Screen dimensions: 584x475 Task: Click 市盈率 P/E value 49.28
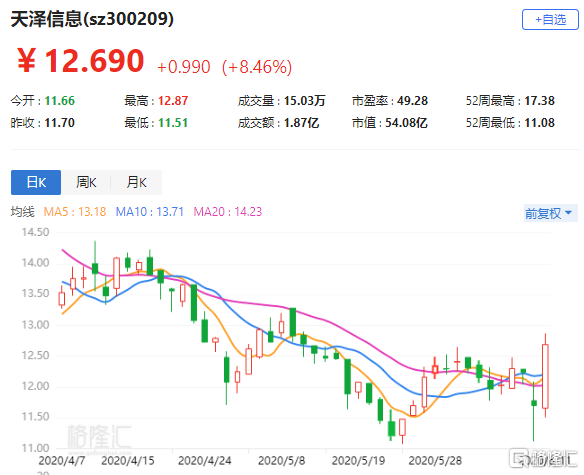(x=412, y=101)
